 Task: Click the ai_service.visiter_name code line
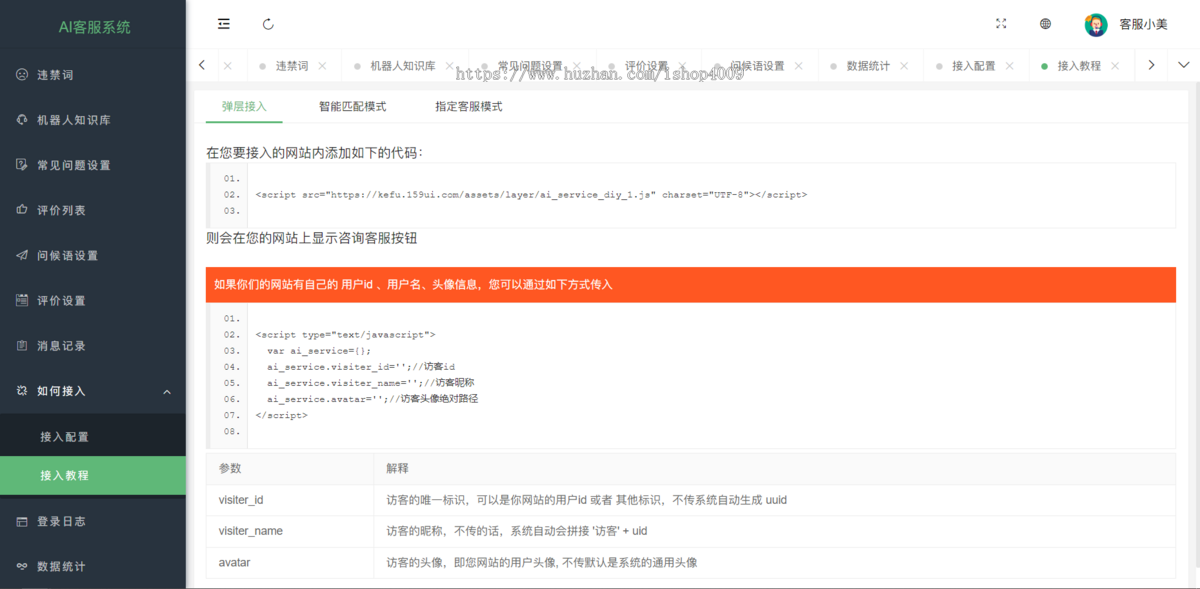[x=370, y=383]
